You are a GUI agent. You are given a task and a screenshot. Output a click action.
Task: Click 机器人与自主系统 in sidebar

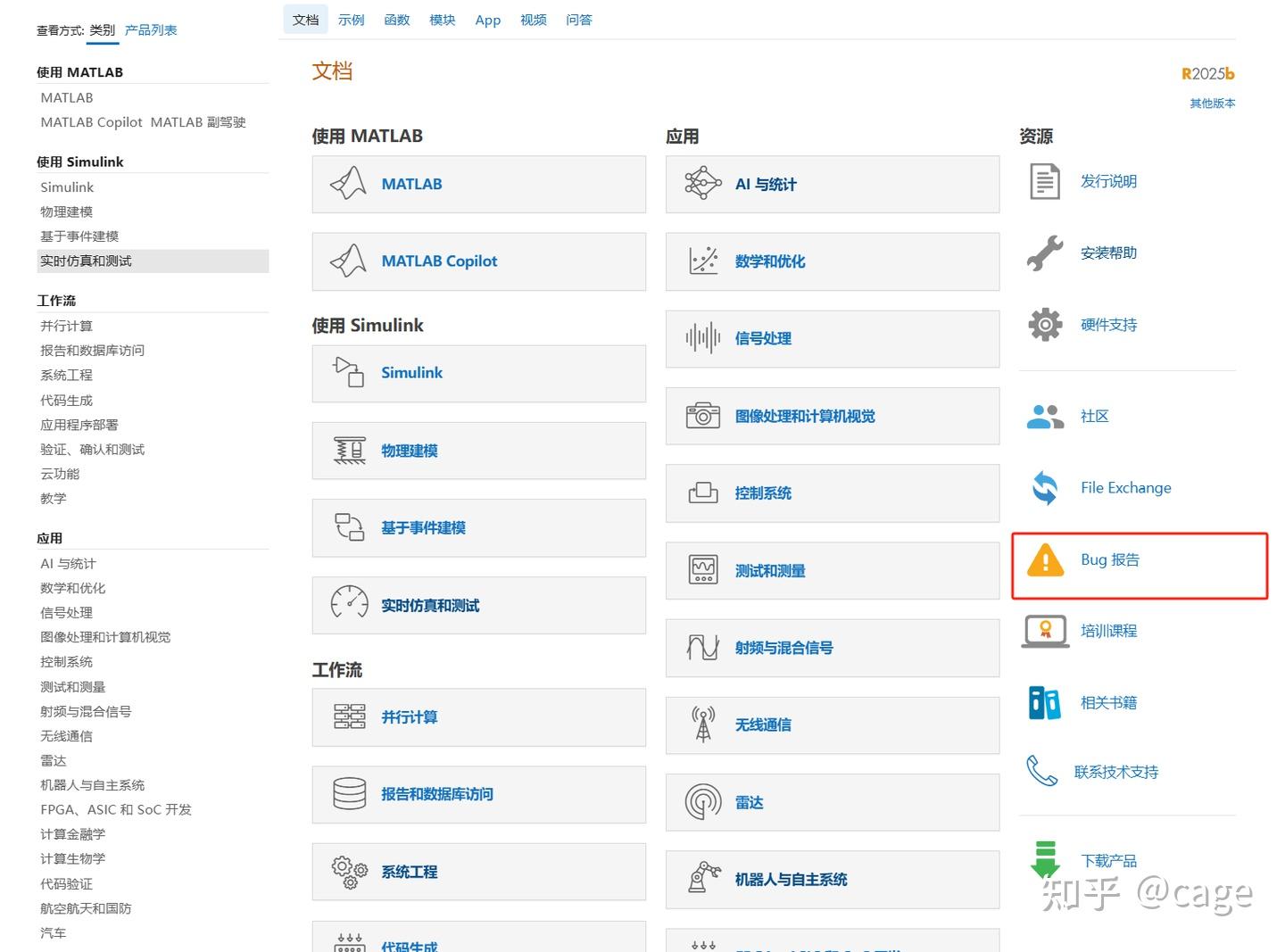pyautogui.click(x=93, y=785)
